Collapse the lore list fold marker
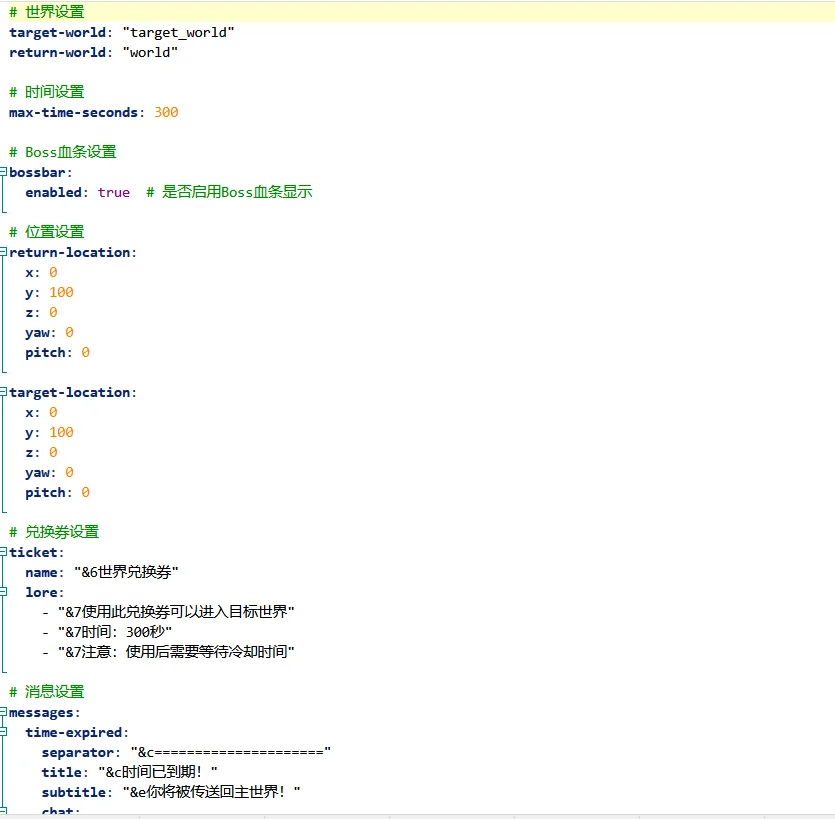Image resolution: width=835 pixels, height=819 pixels. (x=3, y=591)
